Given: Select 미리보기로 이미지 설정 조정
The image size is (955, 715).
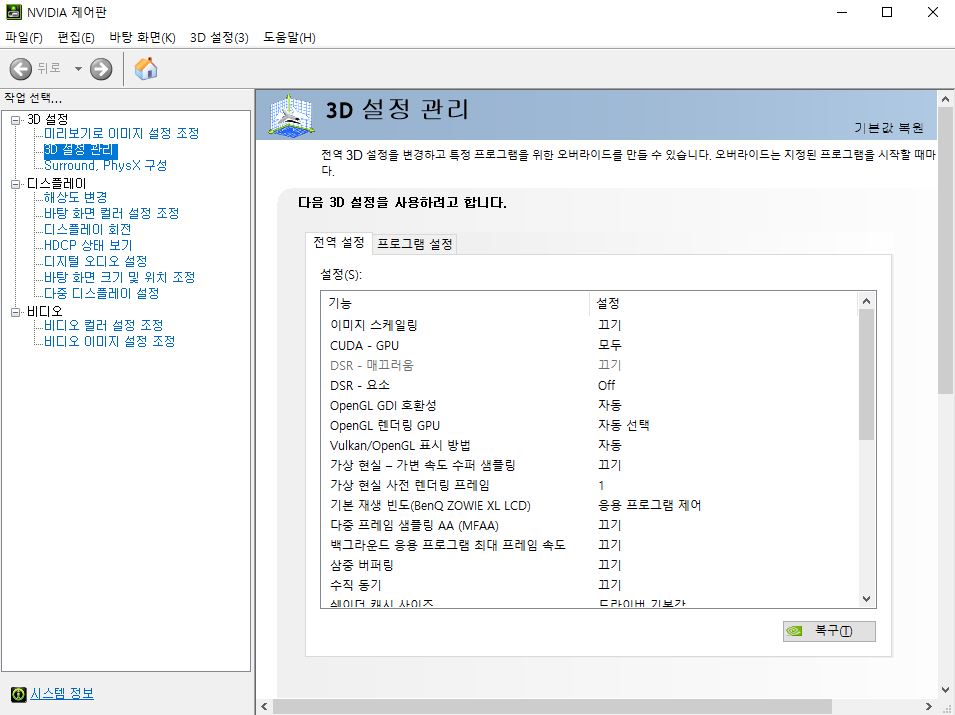Looking at the screenshot, I should pyautogui.click(x=121, y=133).
